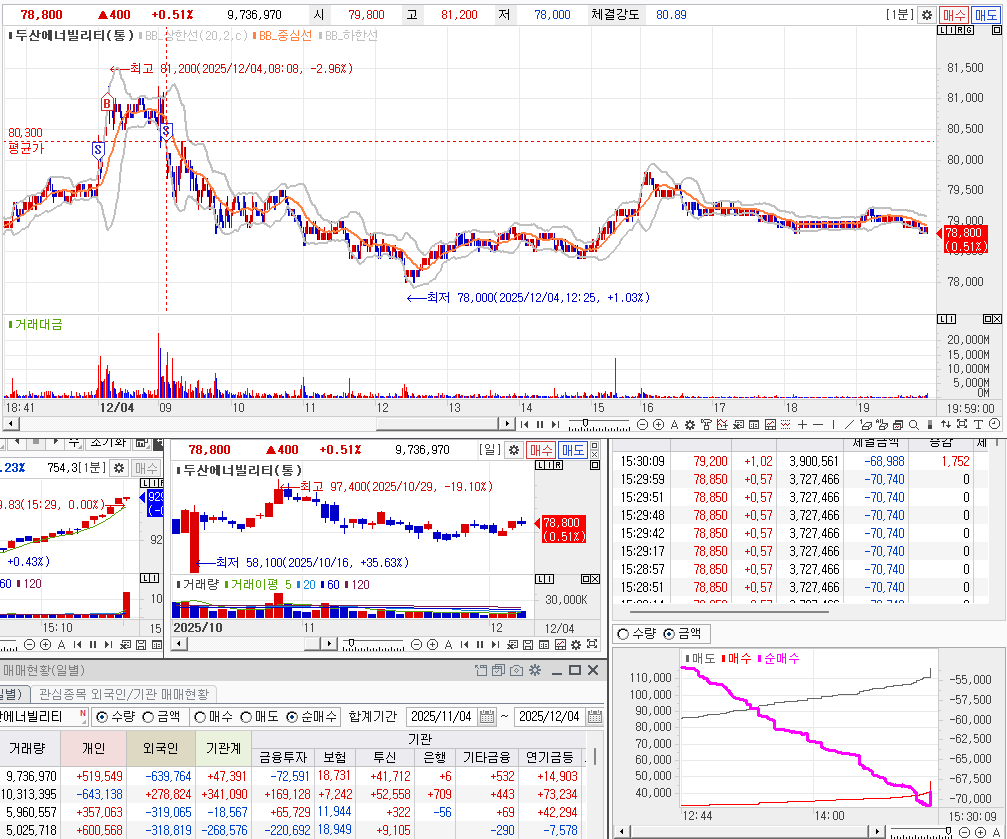
Task: Click the gear icon in the daily chart's bottom toolbar
Action: (x=576, y=644)
